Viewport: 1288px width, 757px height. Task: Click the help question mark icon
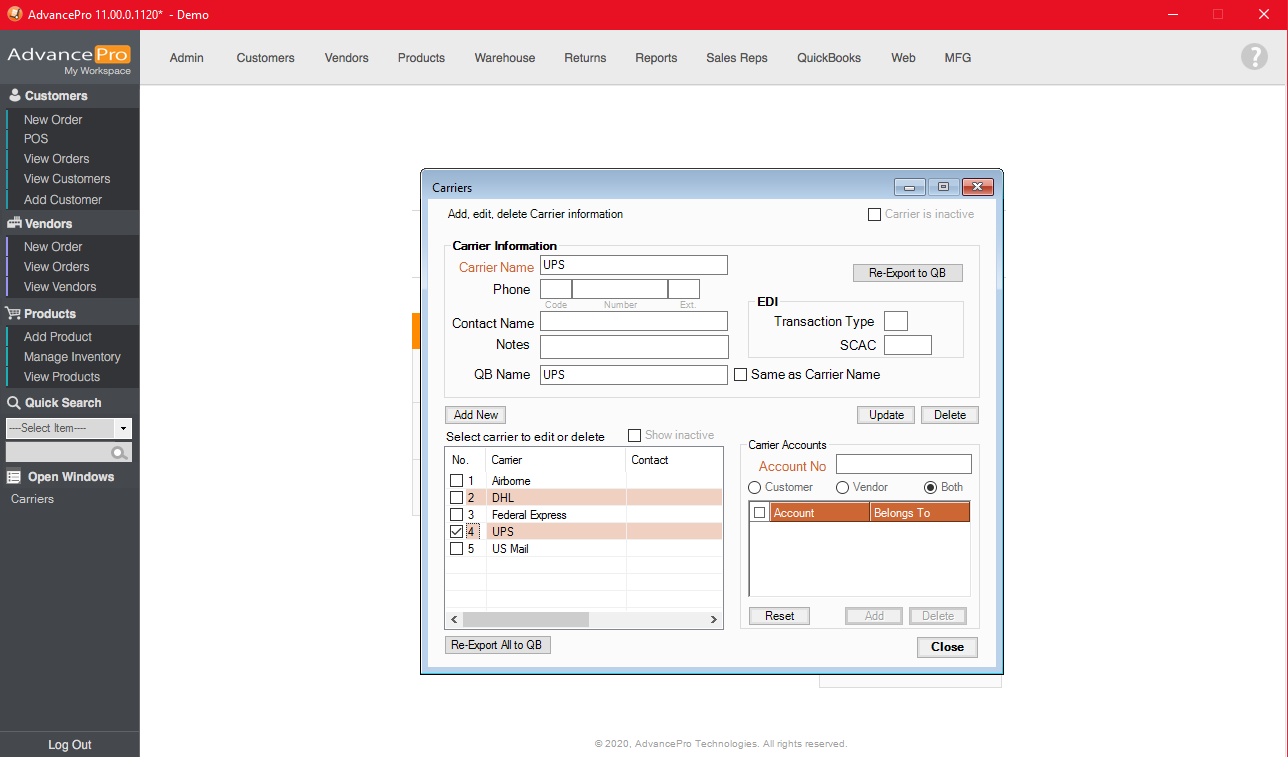1254,57
